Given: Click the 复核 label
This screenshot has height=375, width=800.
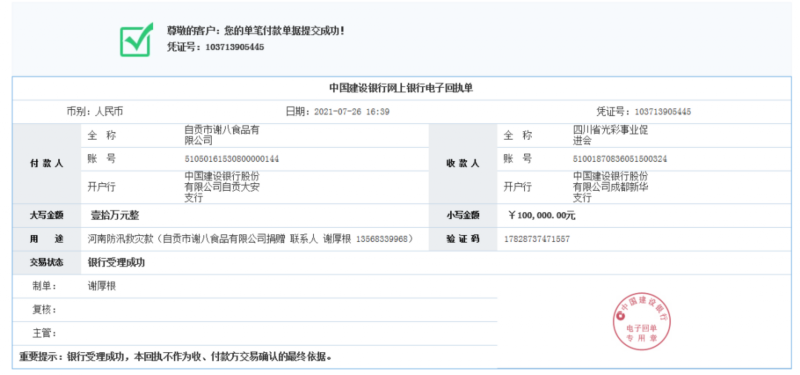Looking at the screenshot, I should pyautogui.click(x=44, y=310).
